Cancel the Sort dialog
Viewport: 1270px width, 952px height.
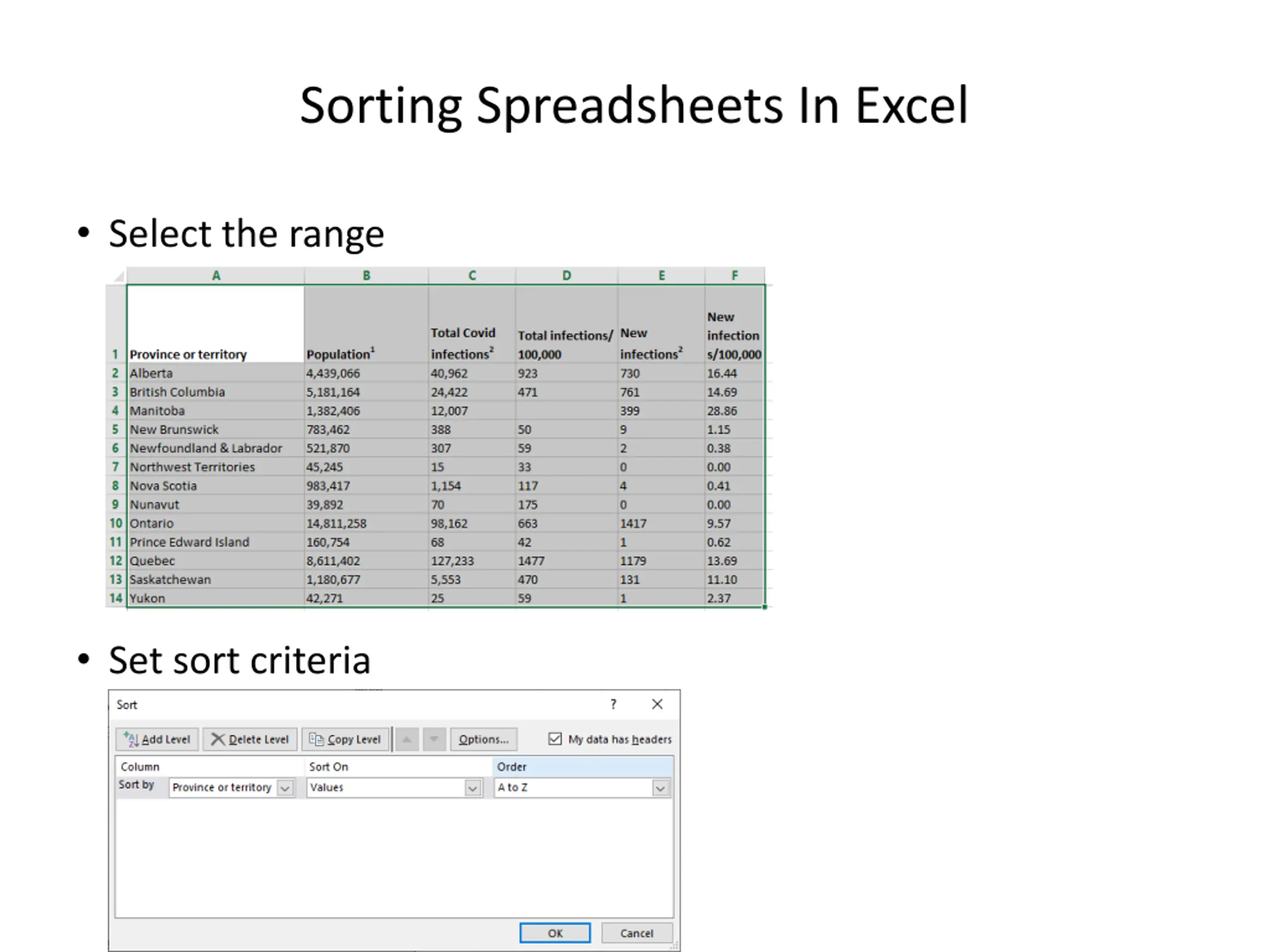636,933
